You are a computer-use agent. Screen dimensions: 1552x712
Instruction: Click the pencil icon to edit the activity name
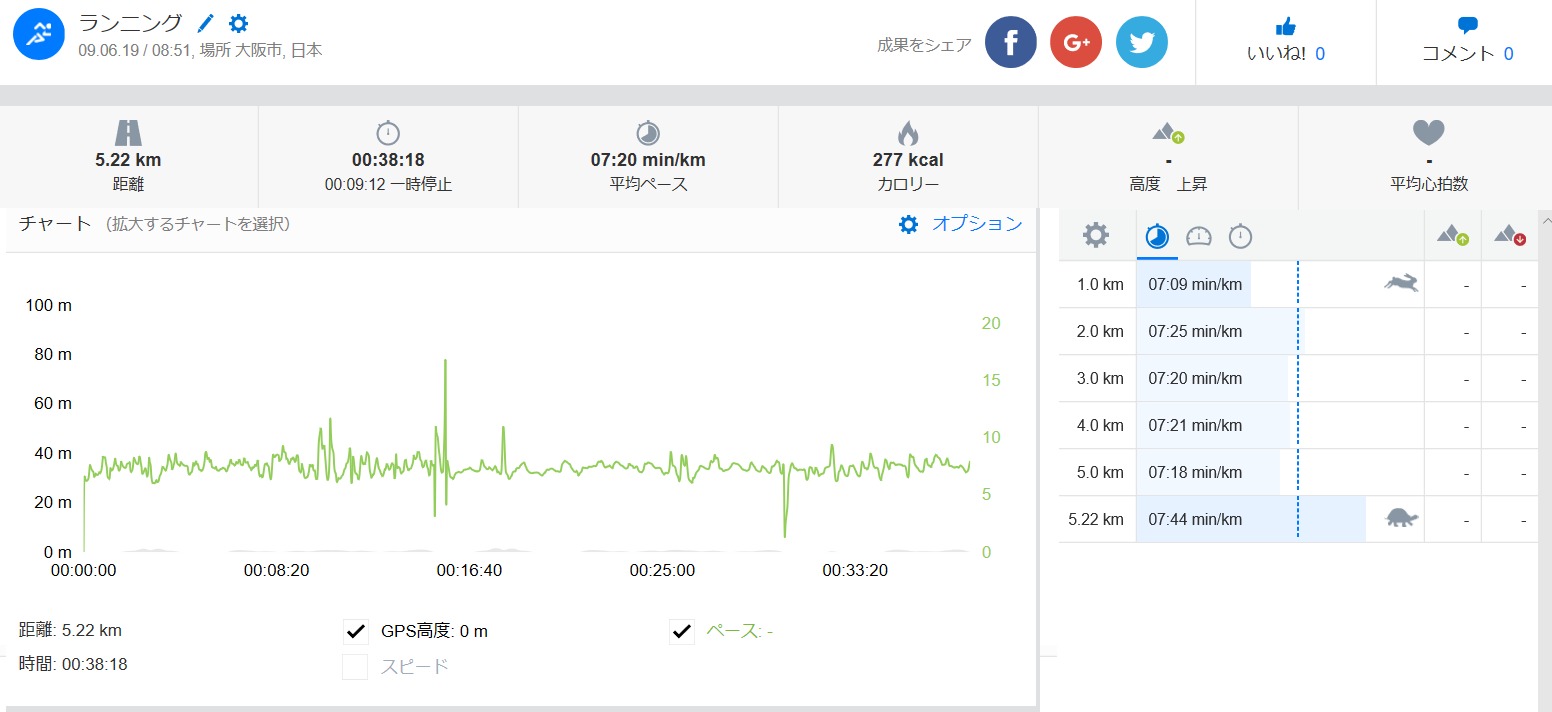[206, 23]
